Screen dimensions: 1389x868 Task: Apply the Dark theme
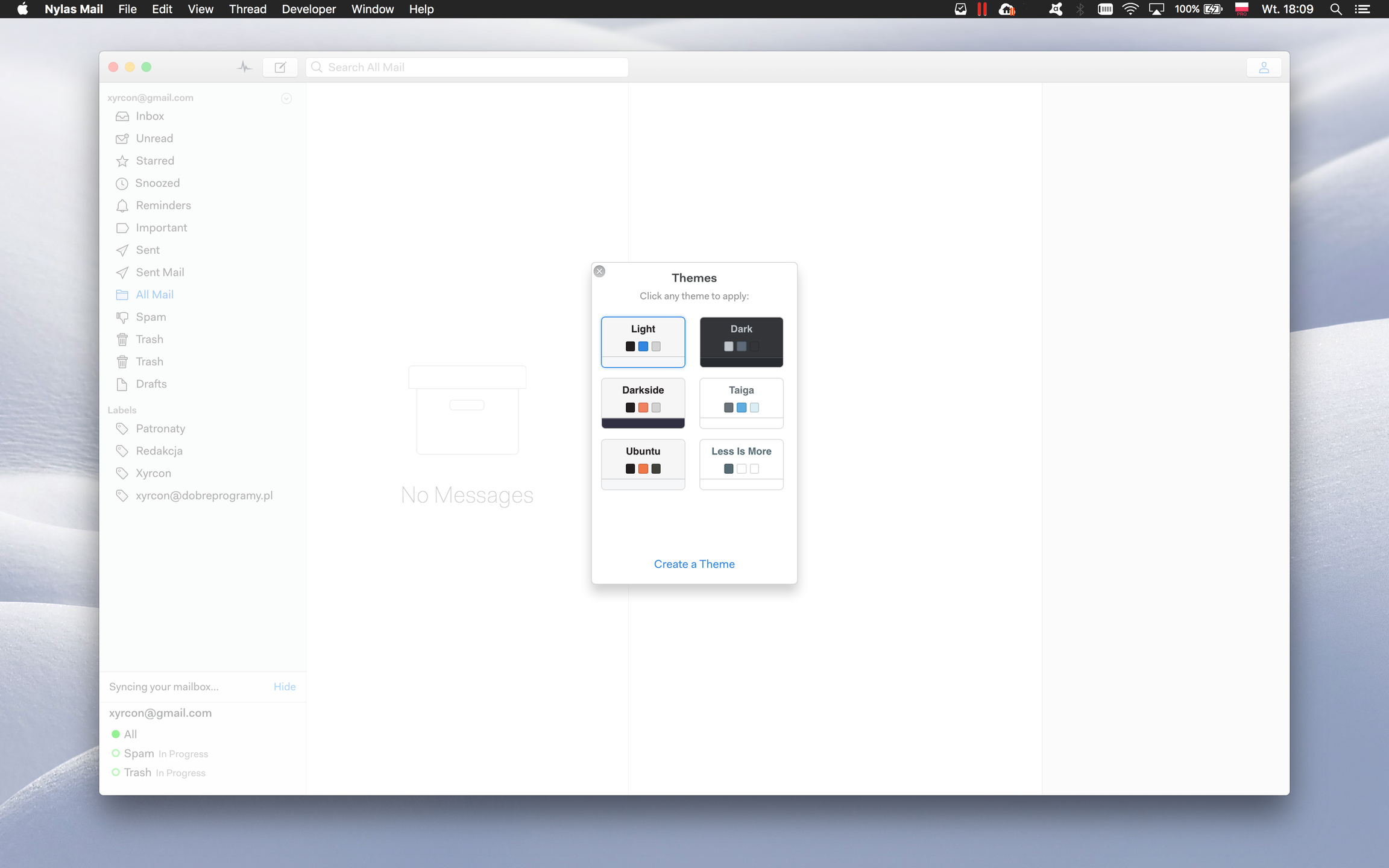[741, 341]
